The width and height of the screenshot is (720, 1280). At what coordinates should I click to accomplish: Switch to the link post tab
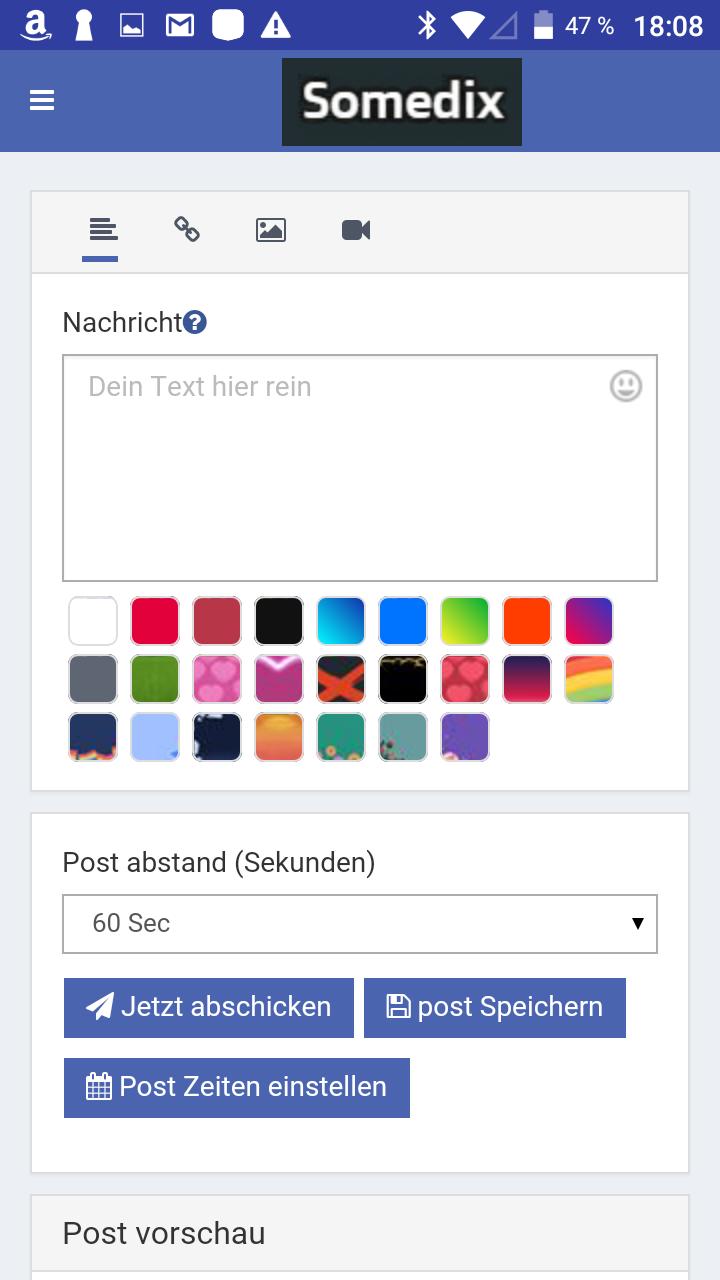tap(187, 230)
